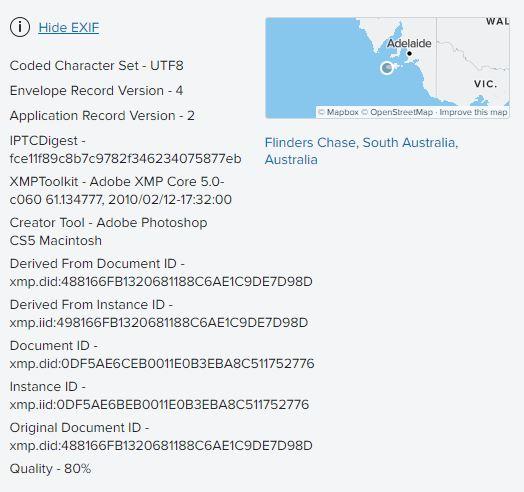The image size is (524, 492).
Task: Click the Quality - 80% entry
Action: 50,469
